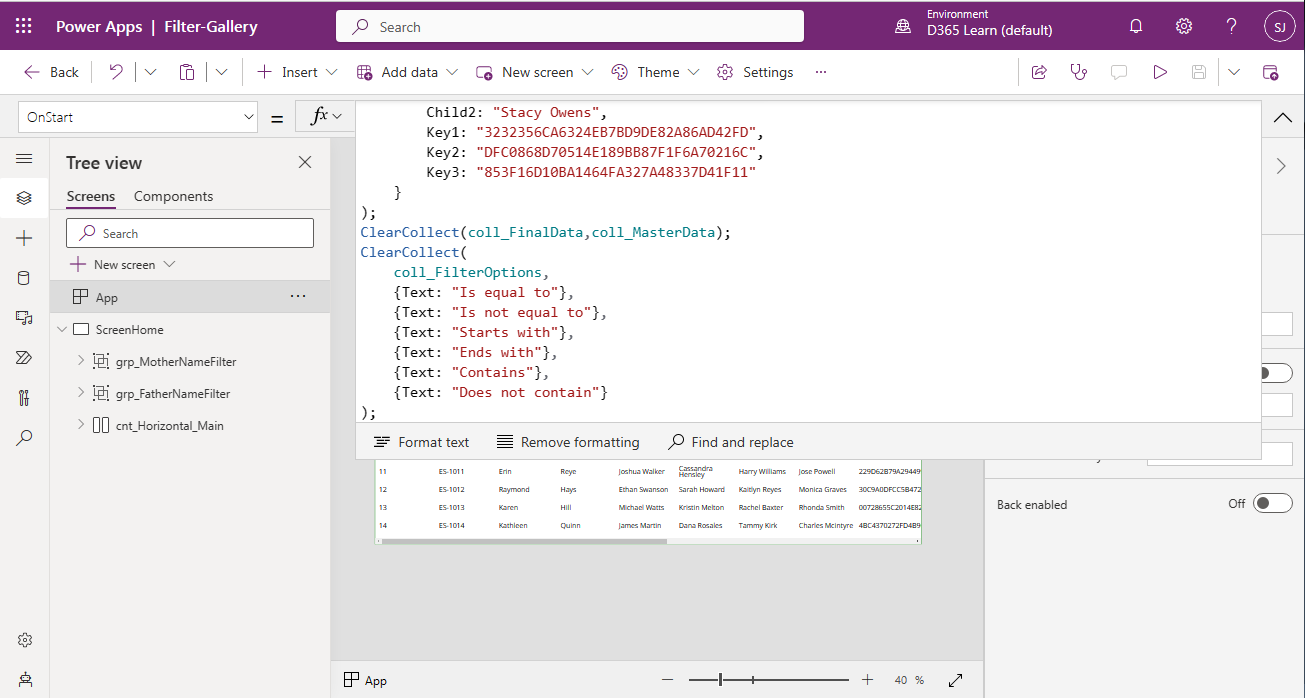Expand the Add data dropdown arrow
Screen dimensions: 1305x698
click(452, 72)
